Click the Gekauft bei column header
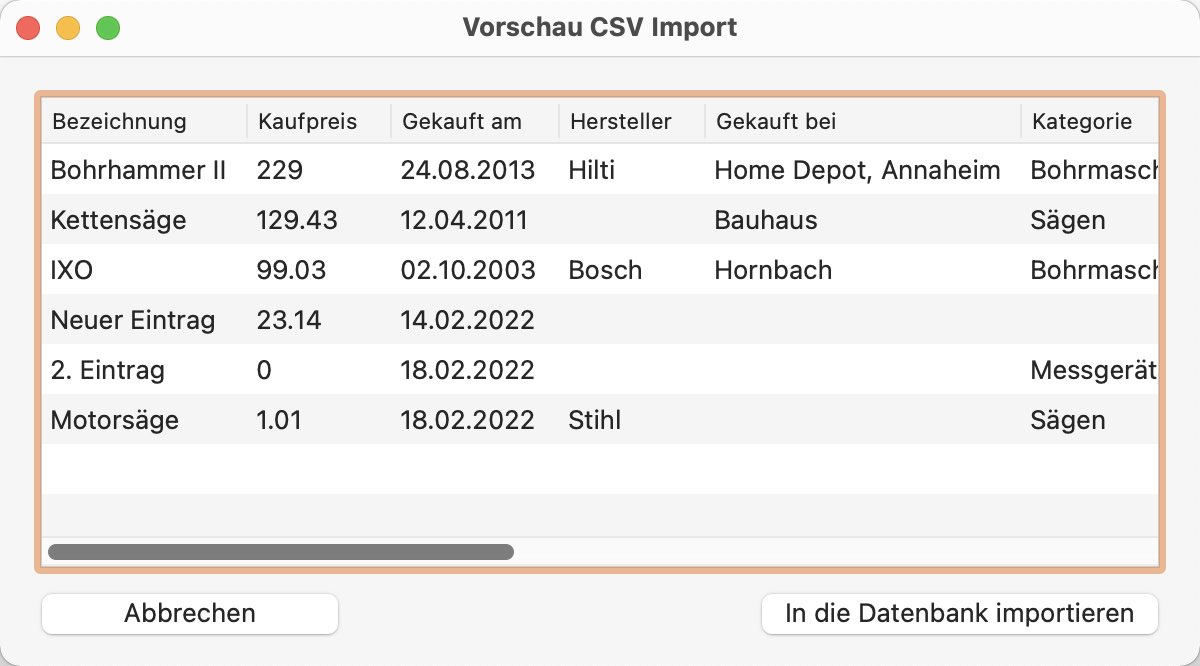The height and width of the screenshot is (666, 1200). 863,121
